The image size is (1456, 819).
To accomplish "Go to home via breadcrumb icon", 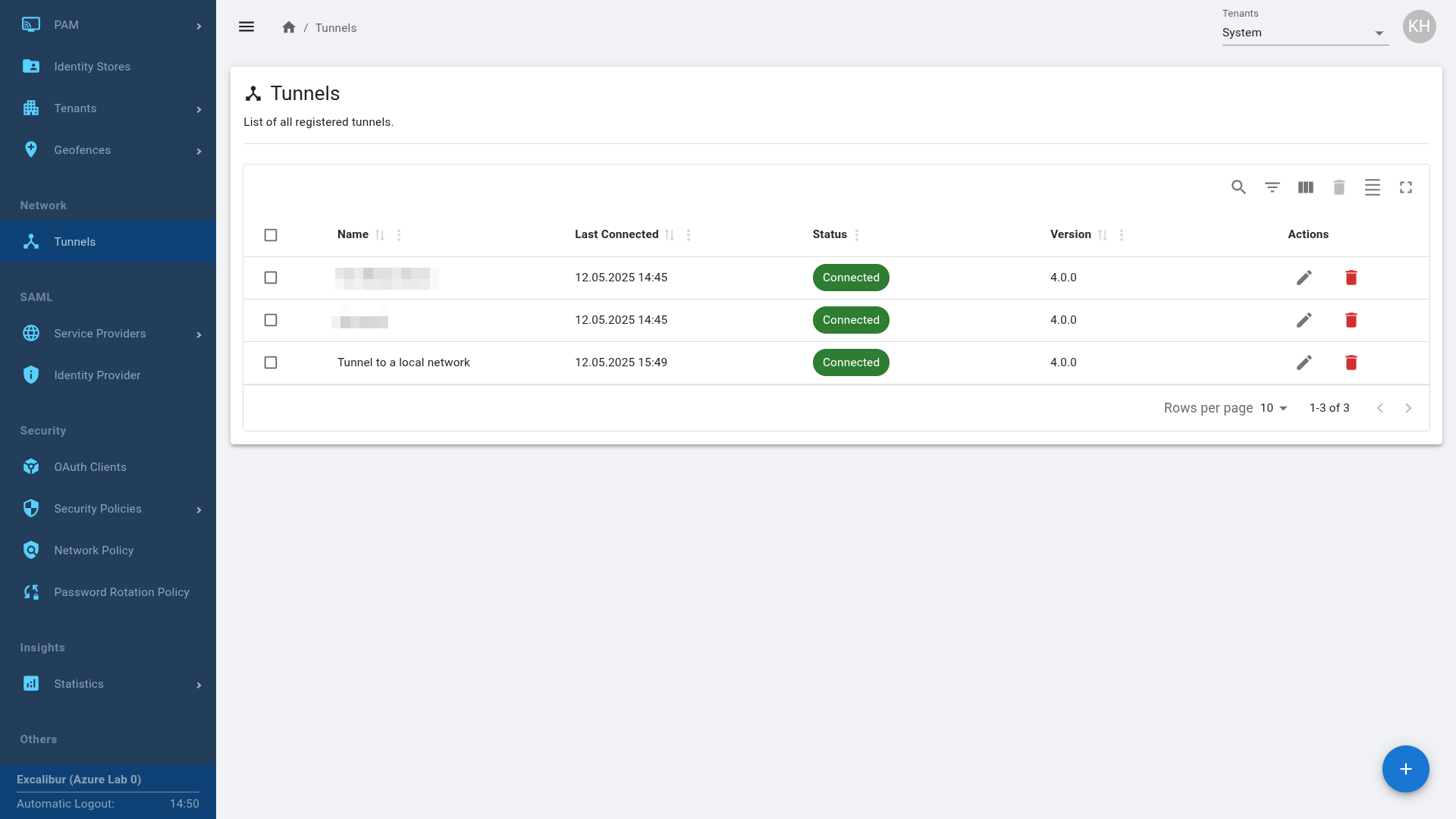I will coord(288,27).
